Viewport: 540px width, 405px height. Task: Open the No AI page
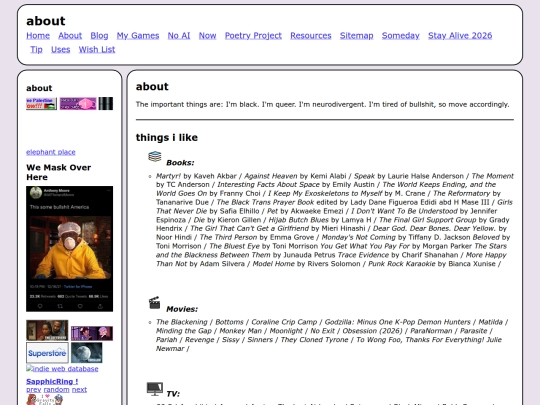click(x=179, y=35)
